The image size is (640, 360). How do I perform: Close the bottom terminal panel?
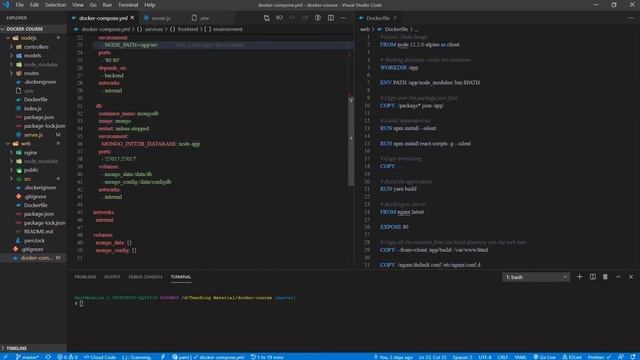pos(631,277)
